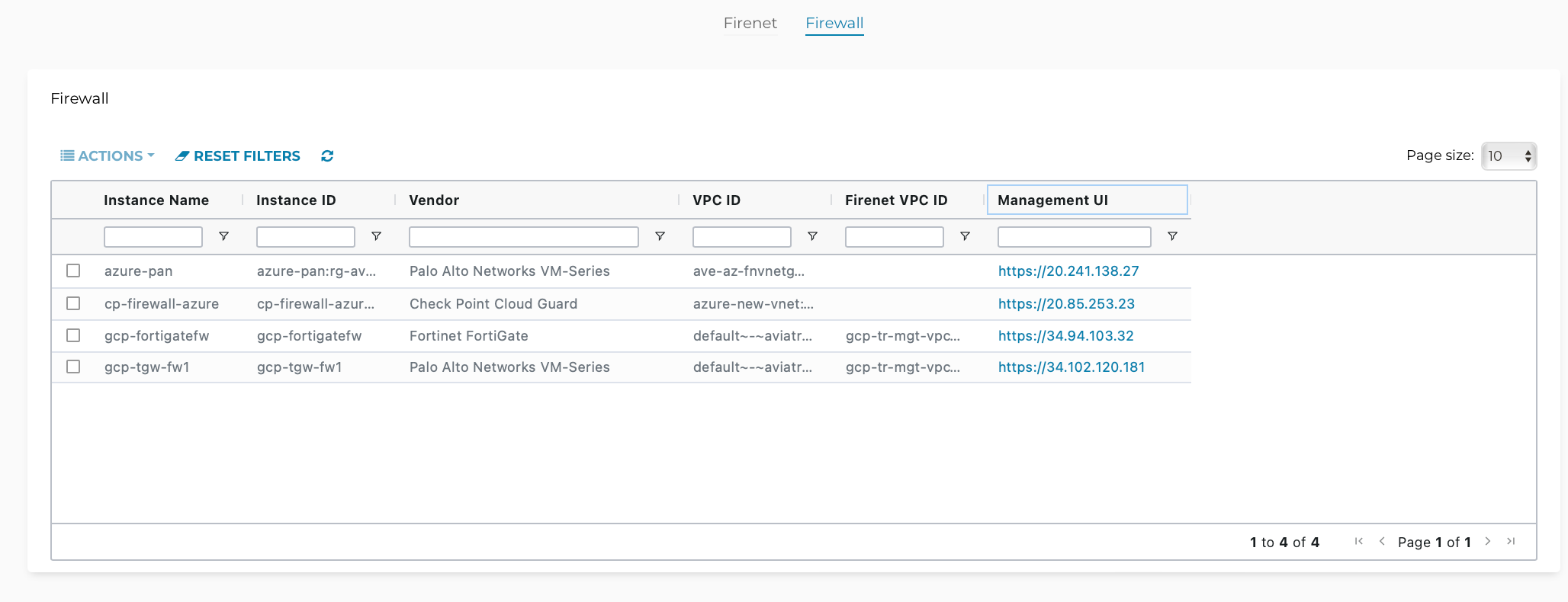Switch to the Firenet tab

[750, 23]
